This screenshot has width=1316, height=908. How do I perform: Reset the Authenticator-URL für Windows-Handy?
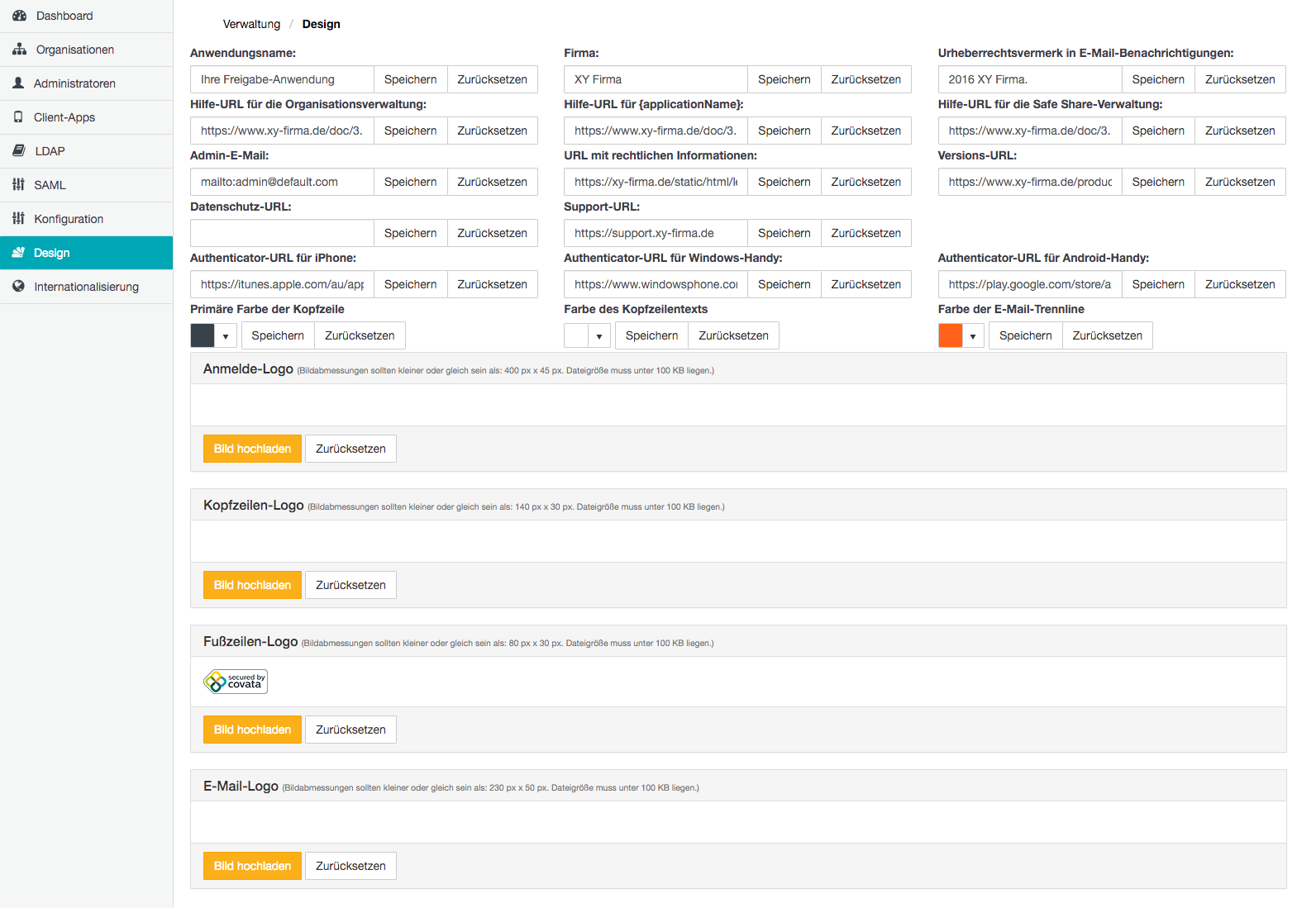(865, 284)
